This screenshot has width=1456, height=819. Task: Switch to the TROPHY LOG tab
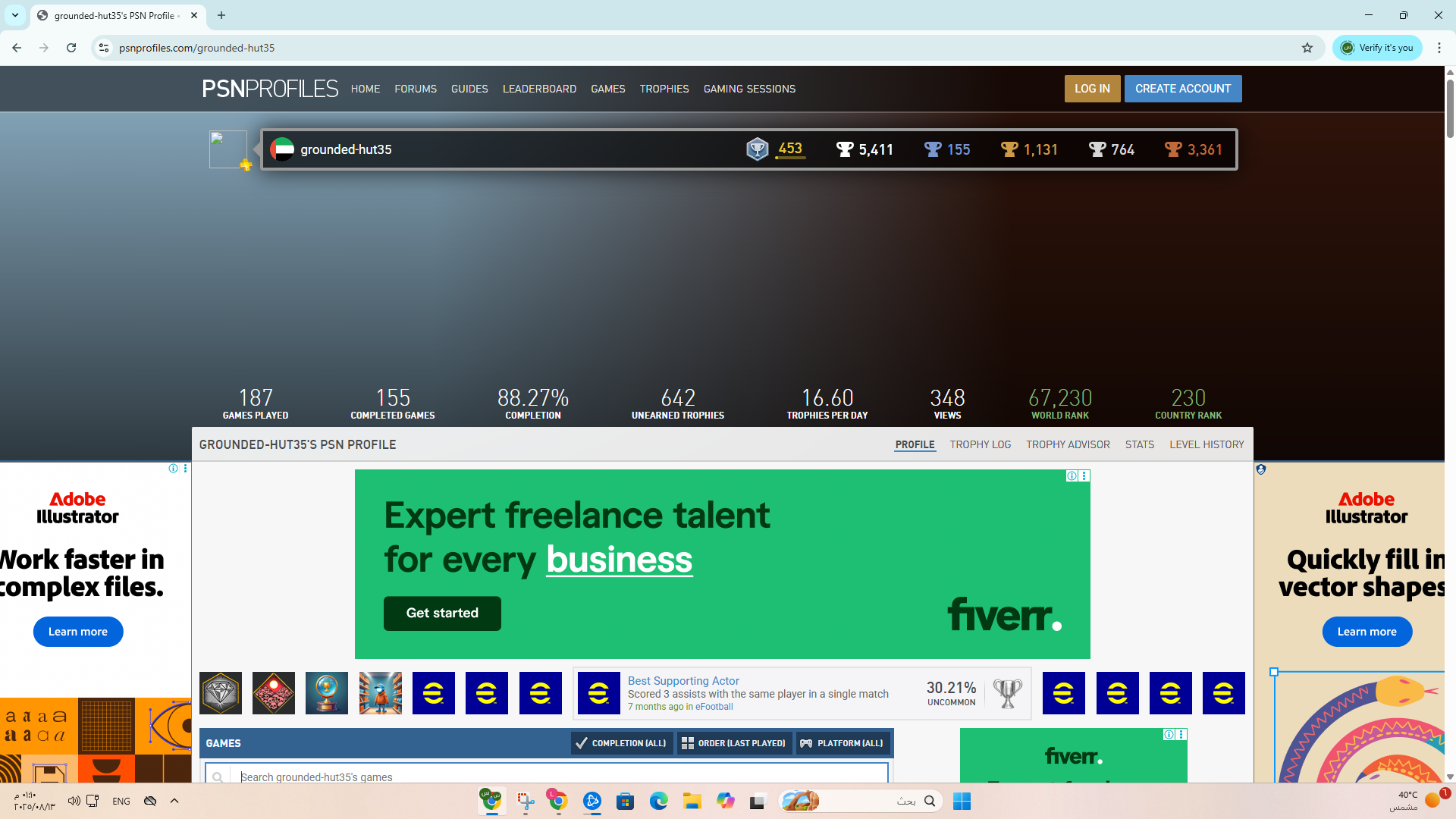coord(981,444)
